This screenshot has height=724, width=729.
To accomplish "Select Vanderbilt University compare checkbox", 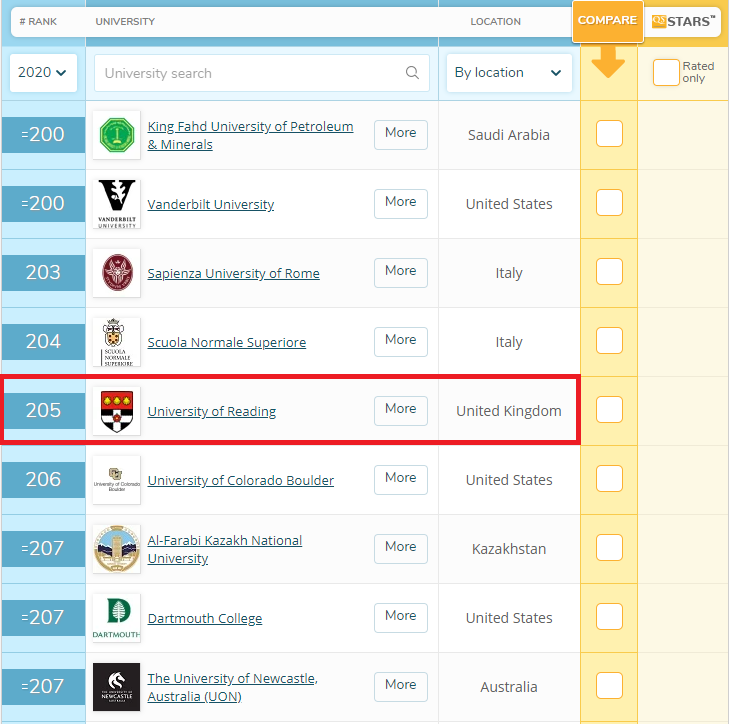I will click(x=609, y=203).
